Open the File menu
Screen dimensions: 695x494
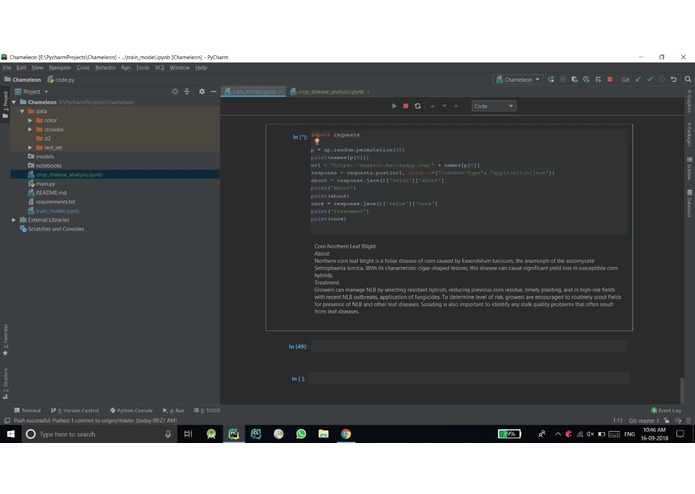click(x=7, y=68)
